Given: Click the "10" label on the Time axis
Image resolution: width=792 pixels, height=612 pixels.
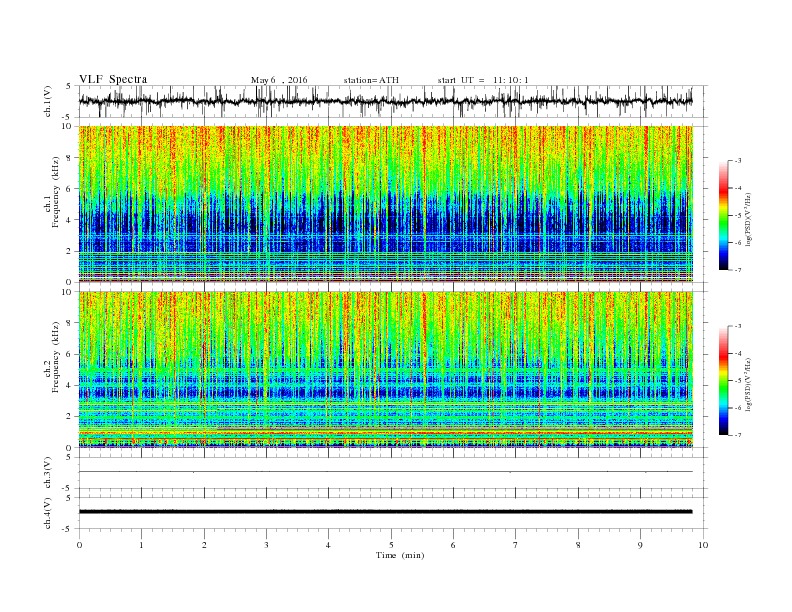Looking at the screenshot, I should pos(703,545).
